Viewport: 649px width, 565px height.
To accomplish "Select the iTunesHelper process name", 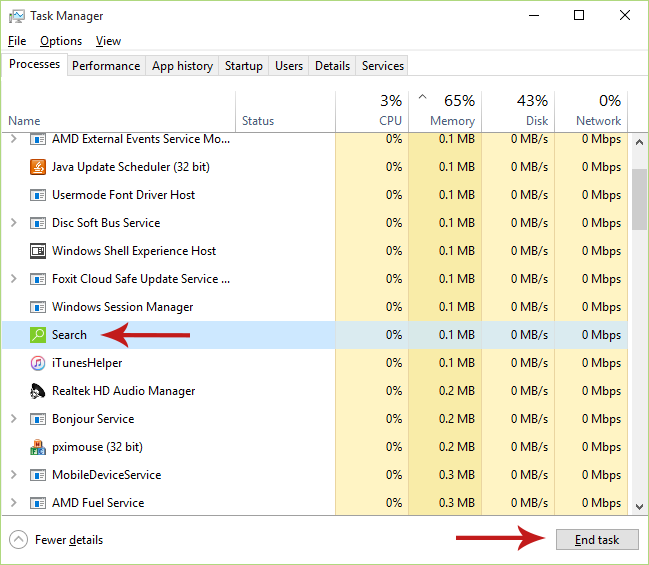I will coord(87,363).
